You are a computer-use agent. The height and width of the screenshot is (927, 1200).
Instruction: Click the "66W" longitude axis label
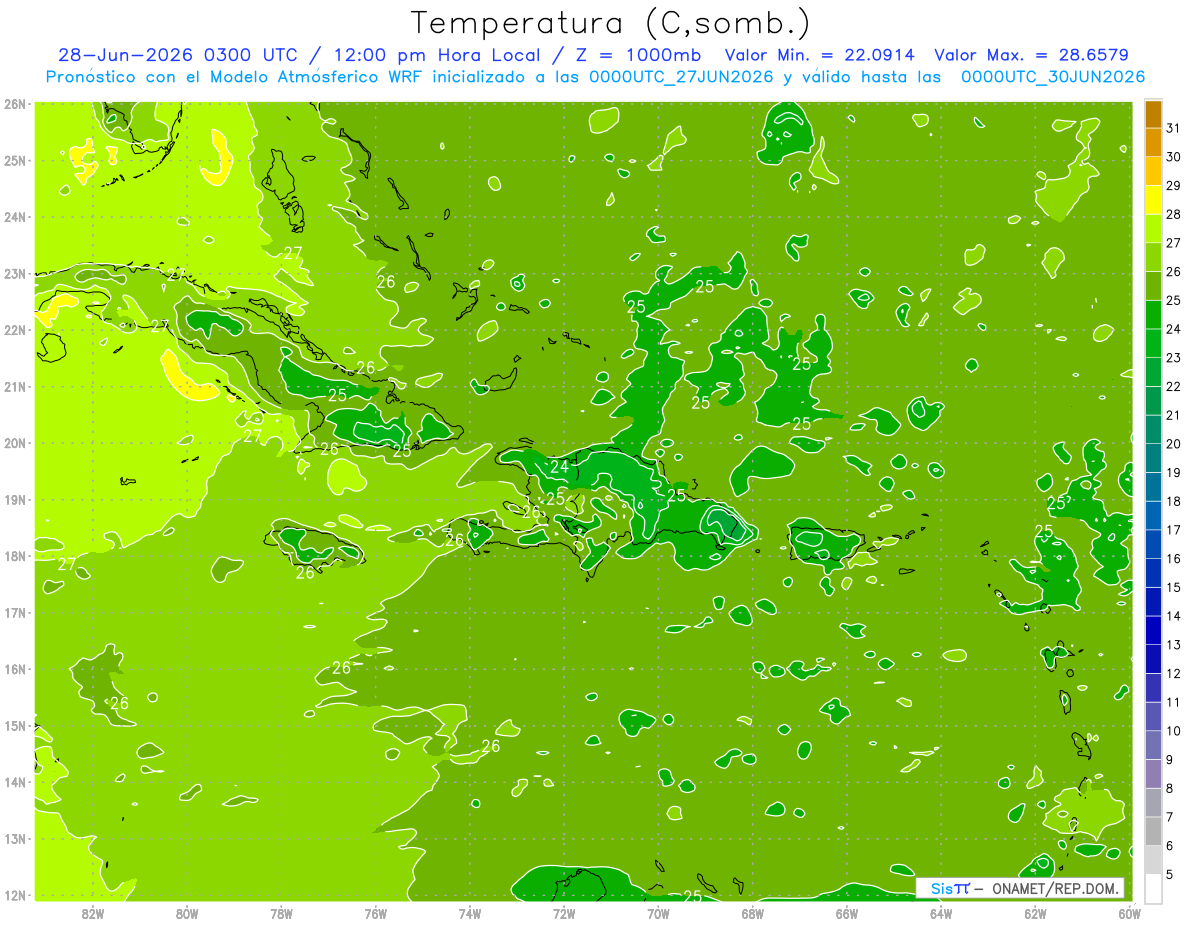(847, 913)
